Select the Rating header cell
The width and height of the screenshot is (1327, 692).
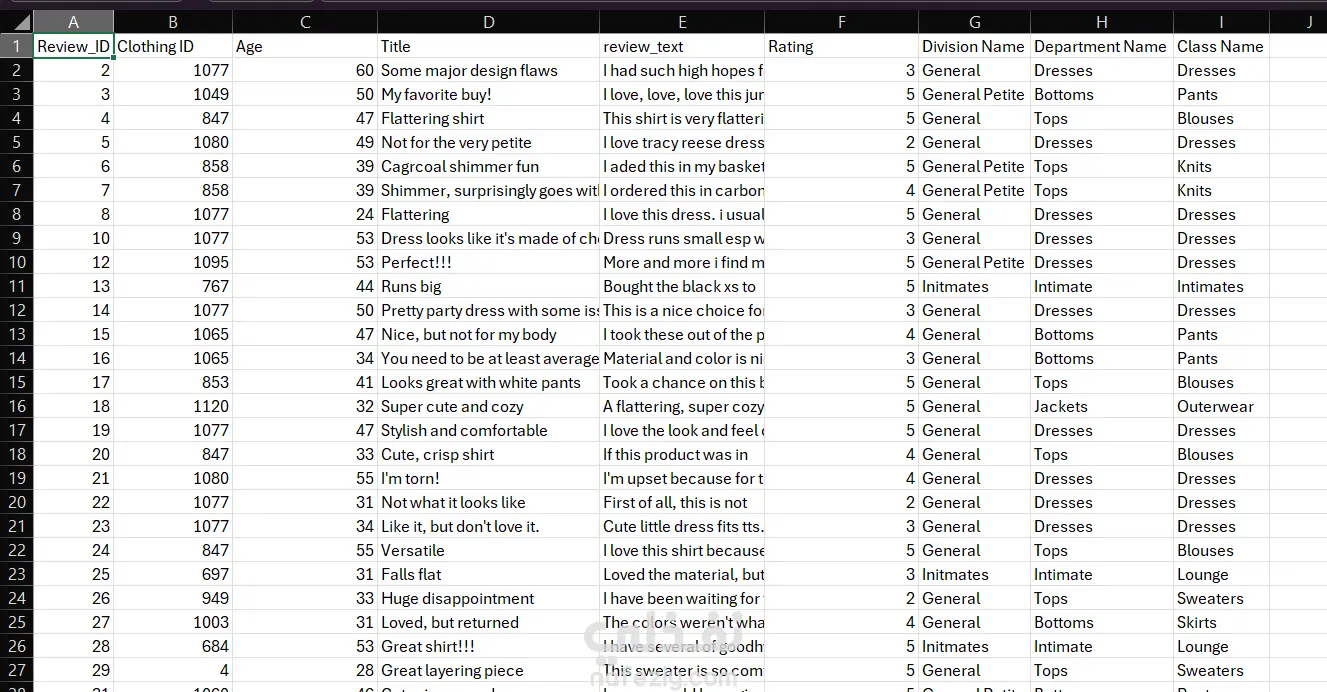[842, 46]
